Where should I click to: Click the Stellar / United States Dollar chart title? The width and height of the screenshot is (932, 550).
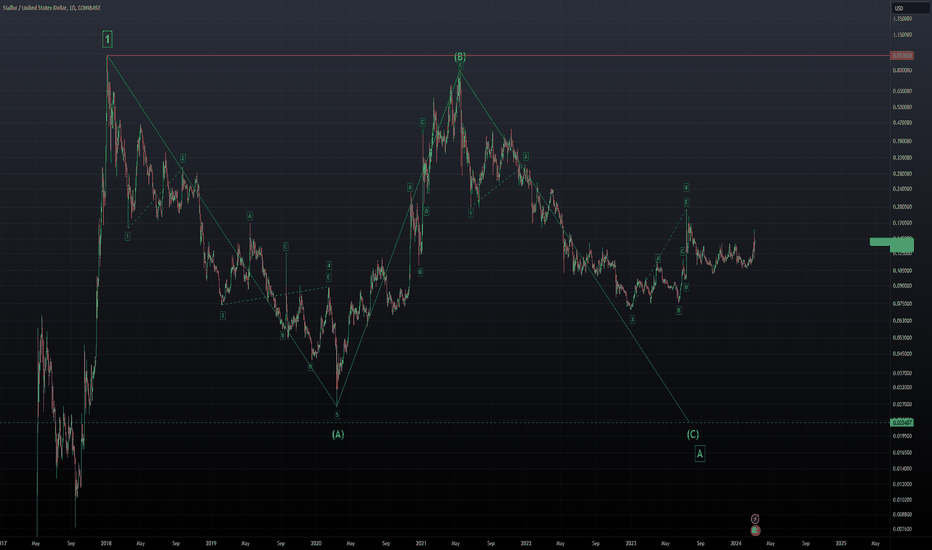pos(51,8)
